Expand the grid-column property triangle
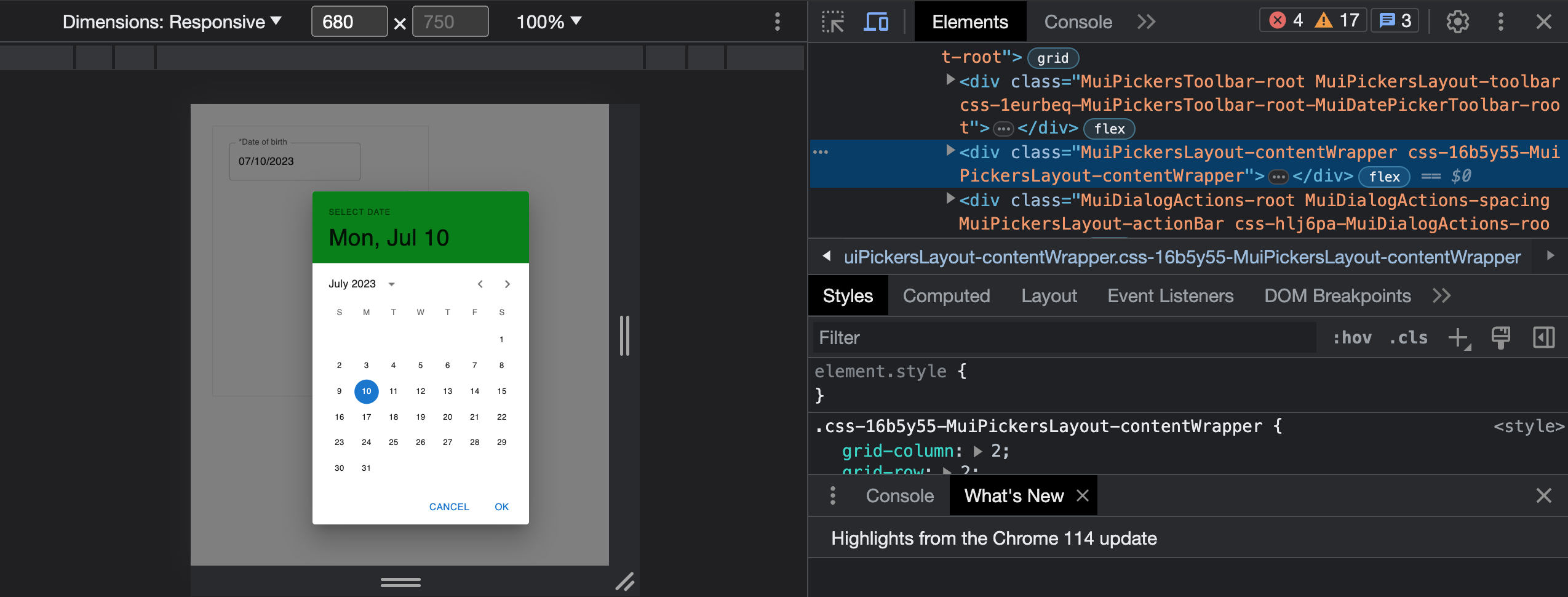 977,451
